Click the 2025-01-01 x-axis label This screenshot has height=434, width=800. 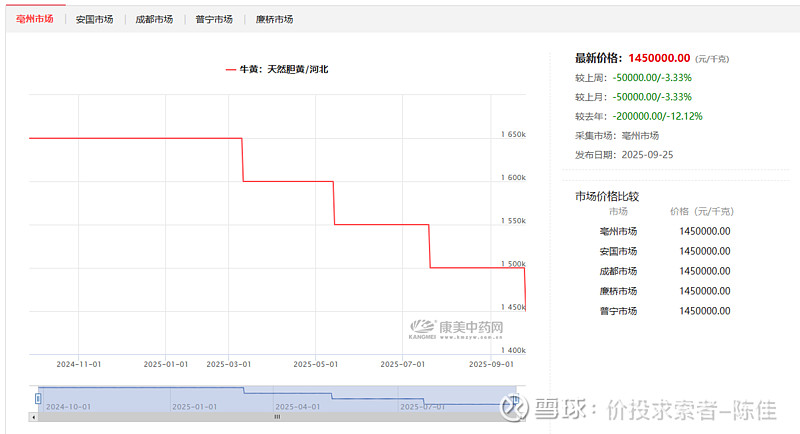tap(166, 364)
